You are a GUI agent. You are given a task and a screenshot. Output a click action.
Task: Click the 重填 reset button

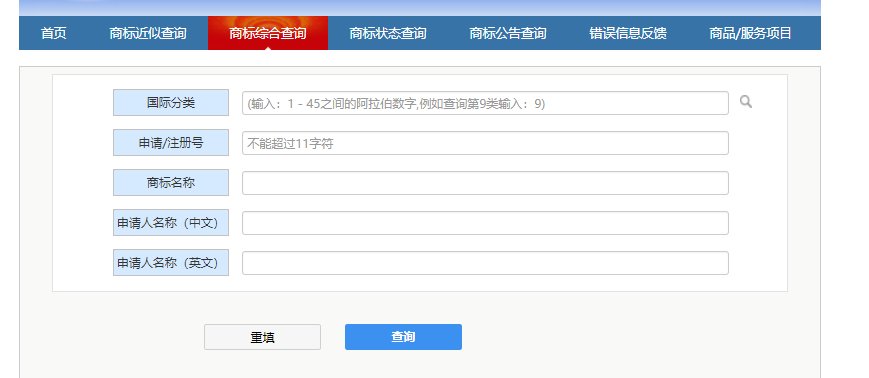point(262,337)
